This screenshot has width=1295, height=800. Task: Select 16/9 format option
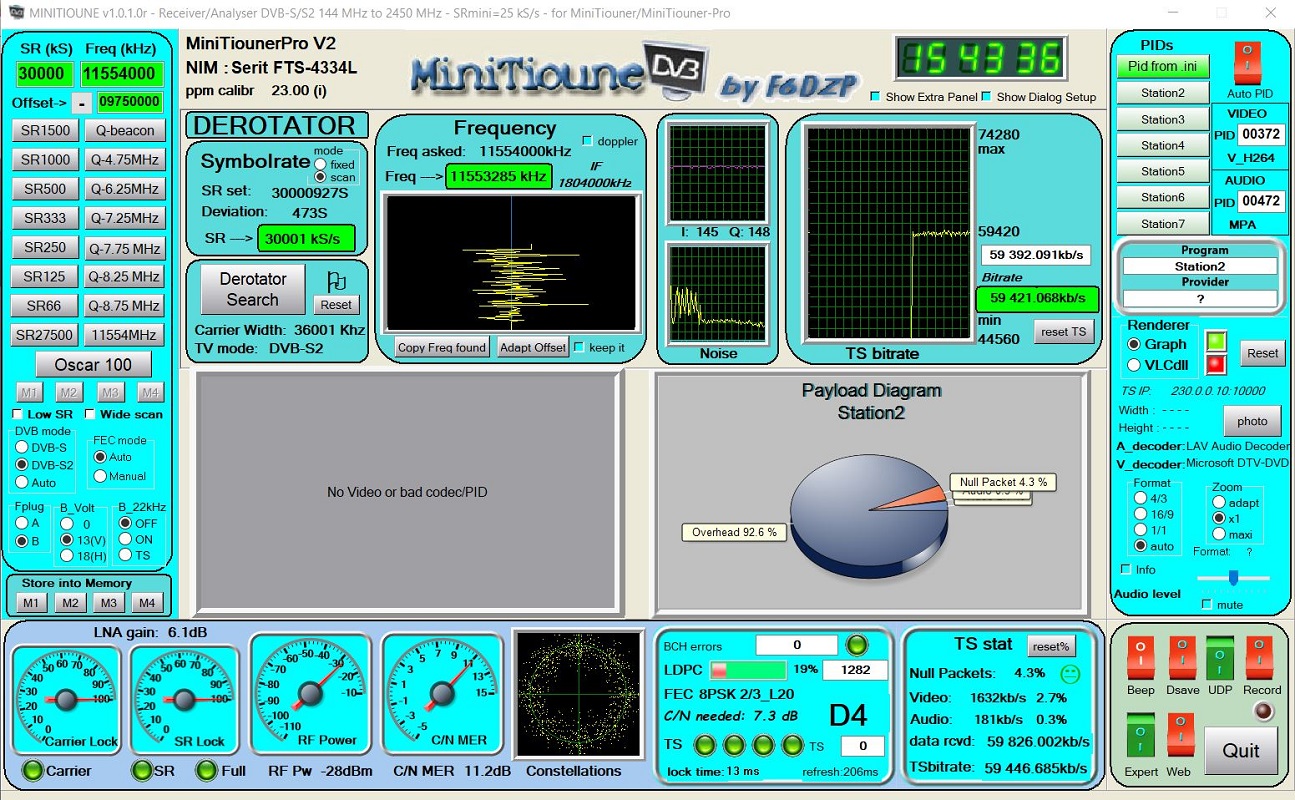coord(1140,514)
